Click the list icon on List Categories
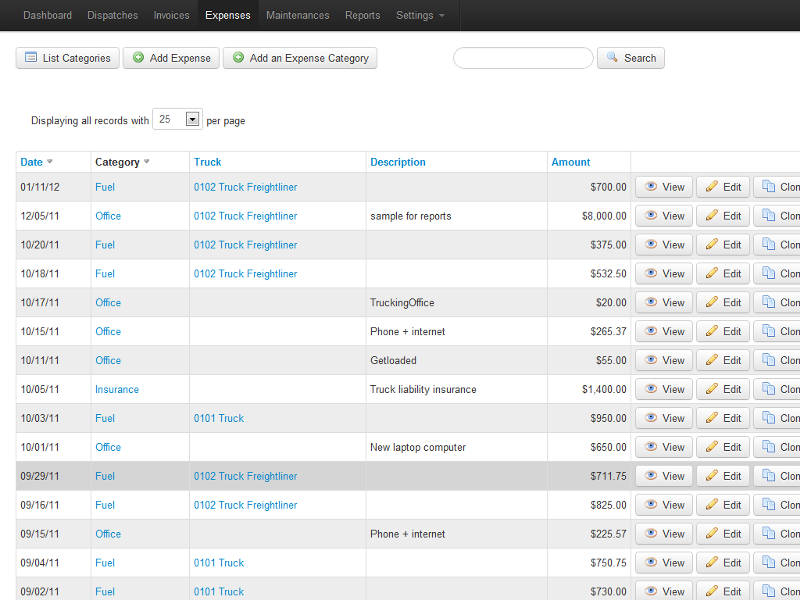 31,58
